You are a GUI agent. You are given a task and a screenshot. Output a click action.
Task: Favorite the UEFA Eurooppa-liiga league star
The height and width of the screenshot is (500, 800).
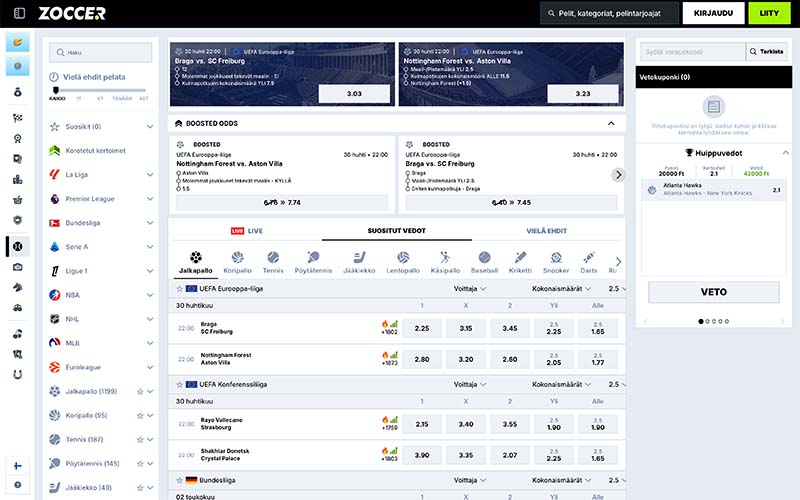(x=180, y=289)
